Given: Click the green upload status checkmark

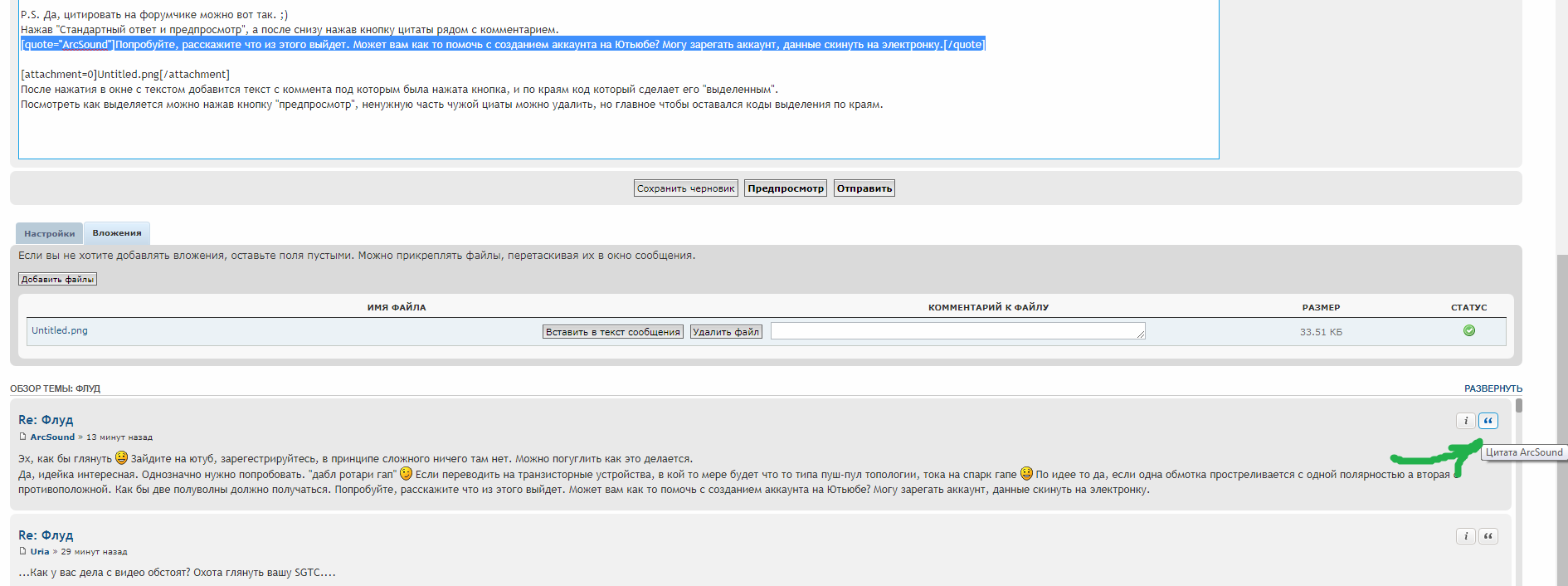Looking at the screenshot, I should click(x=1469, y=330).
